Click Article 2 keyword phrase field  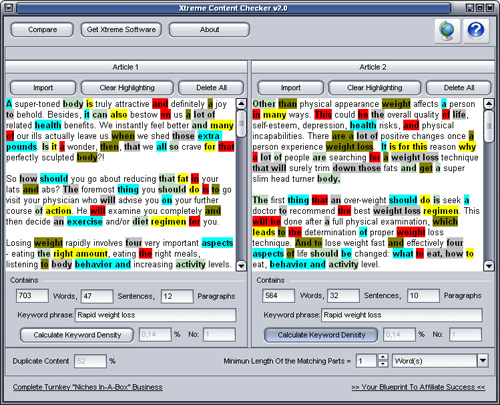point(402,315)
